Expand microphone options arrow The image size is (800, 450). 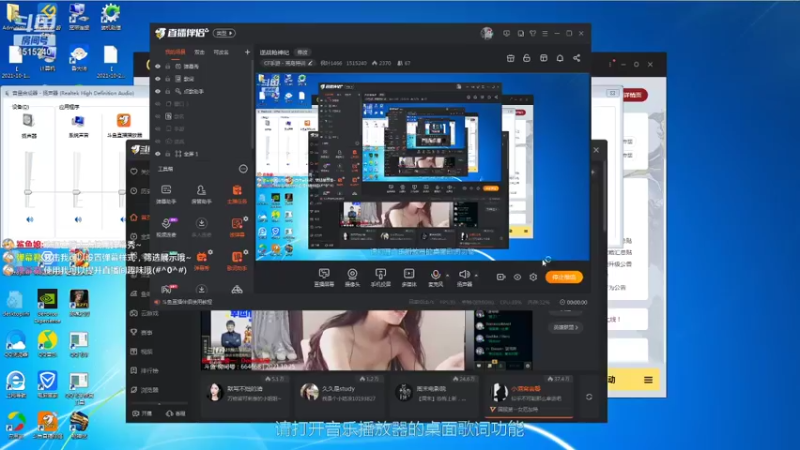[x=448, y=276]
